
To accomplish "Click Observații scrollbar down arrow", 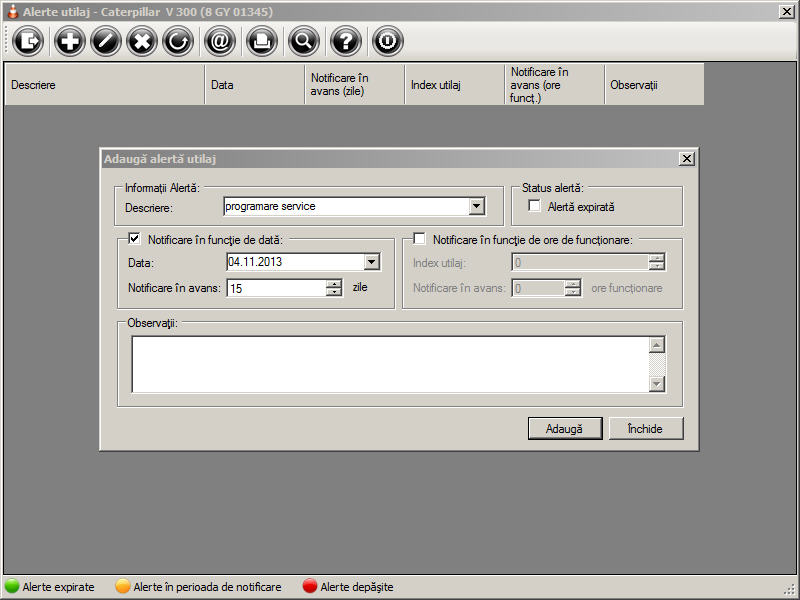I will (x=657, y=384).
